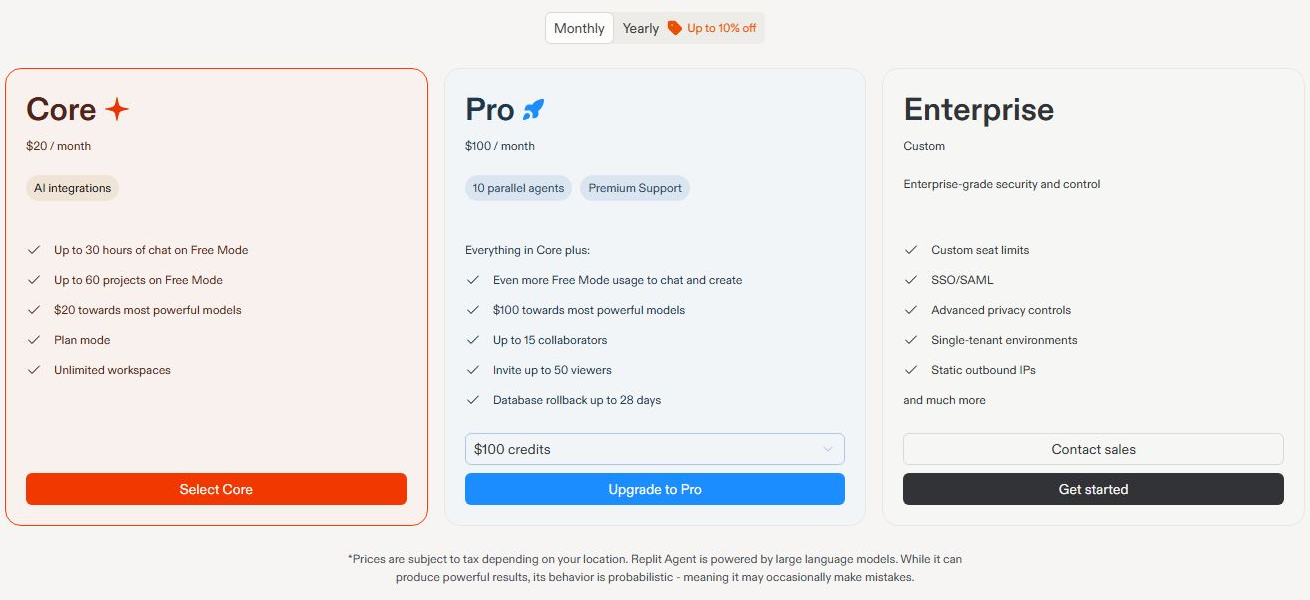1310x600 pixels.
Task: Click the Enterprise Get started button
Action: point(1093,489)
